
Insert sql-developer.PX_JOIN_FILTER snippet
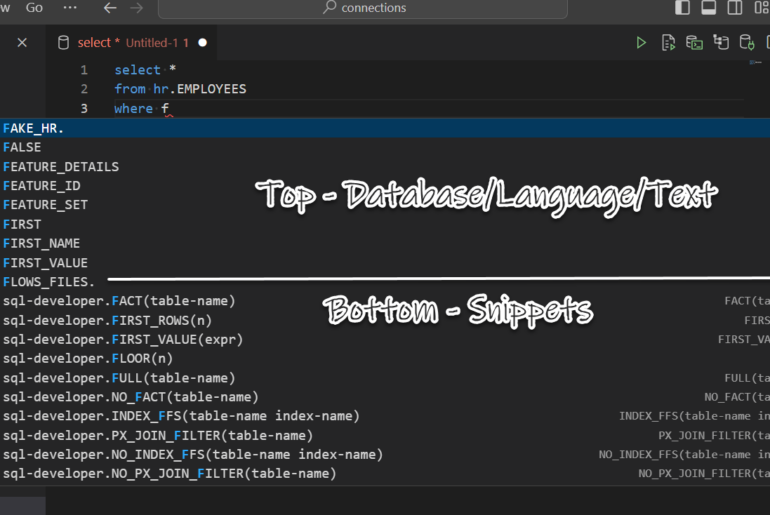point(385,435)
